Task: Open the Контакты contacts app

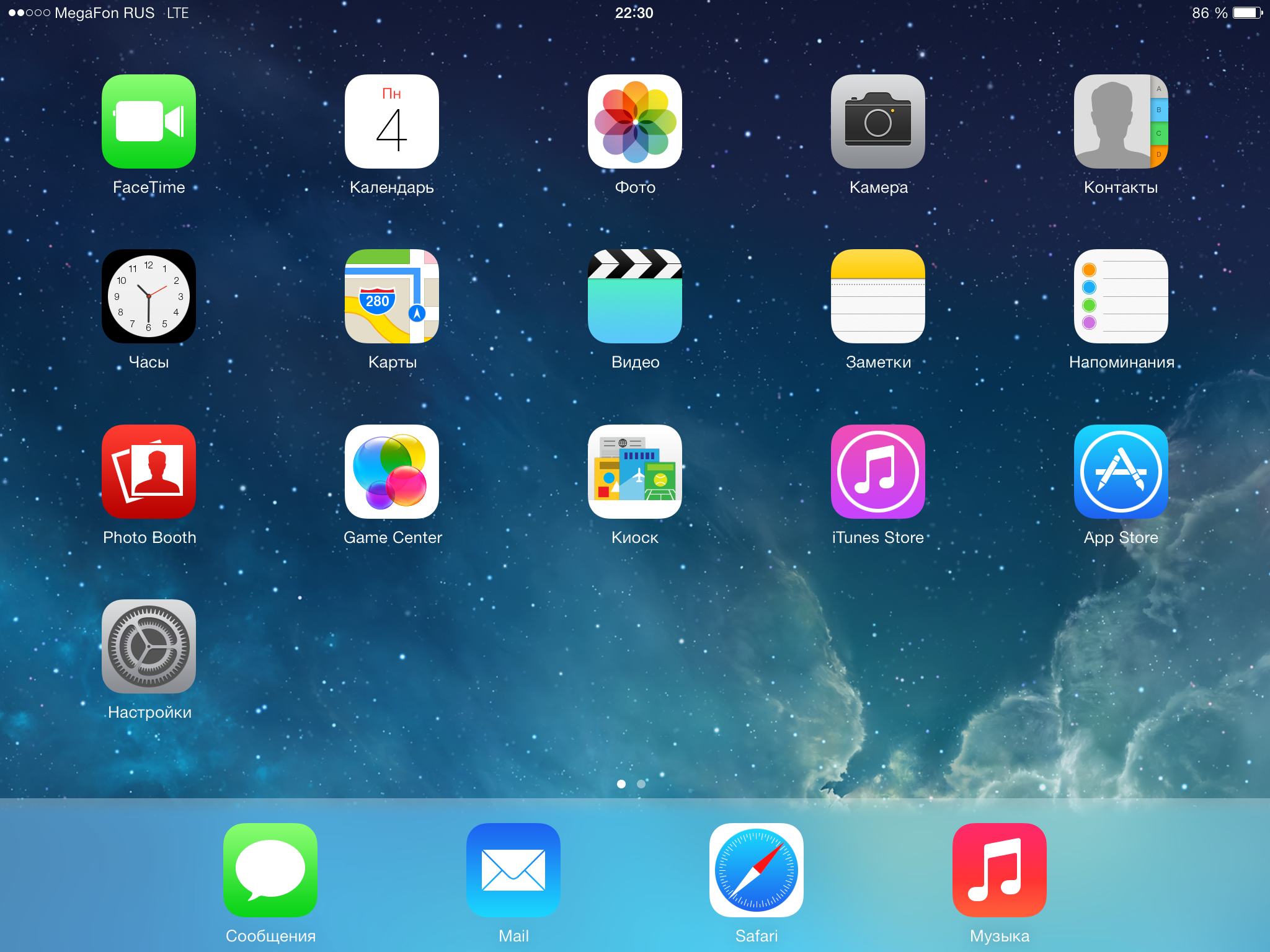Action: pos(1121,121)
